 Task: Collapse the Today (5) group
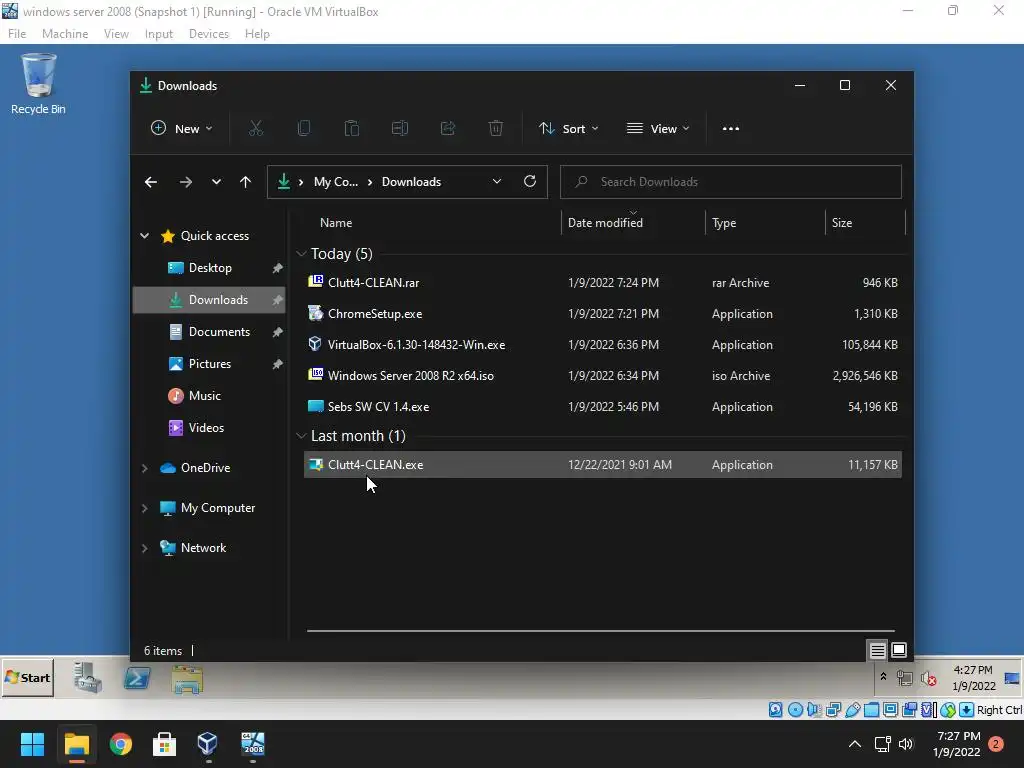(301, 253)
